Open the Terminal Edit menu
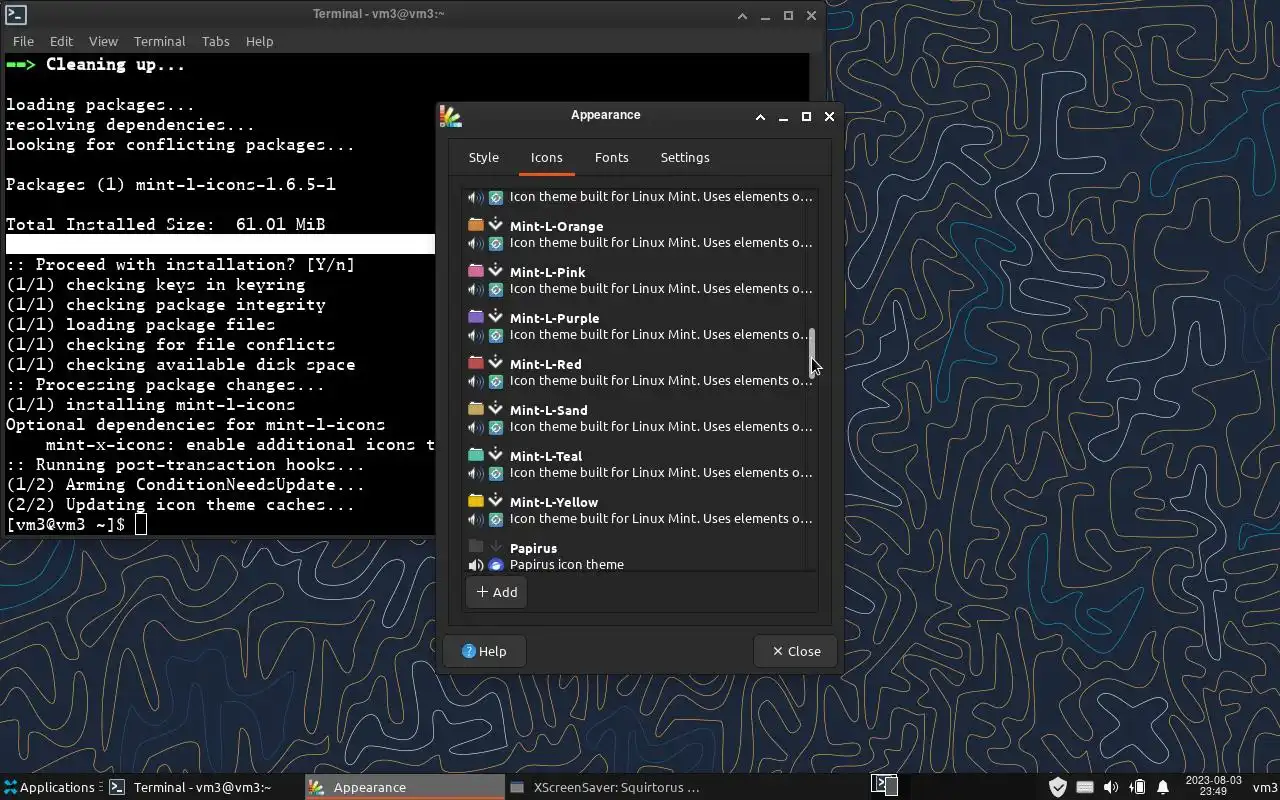 (61, 41)
